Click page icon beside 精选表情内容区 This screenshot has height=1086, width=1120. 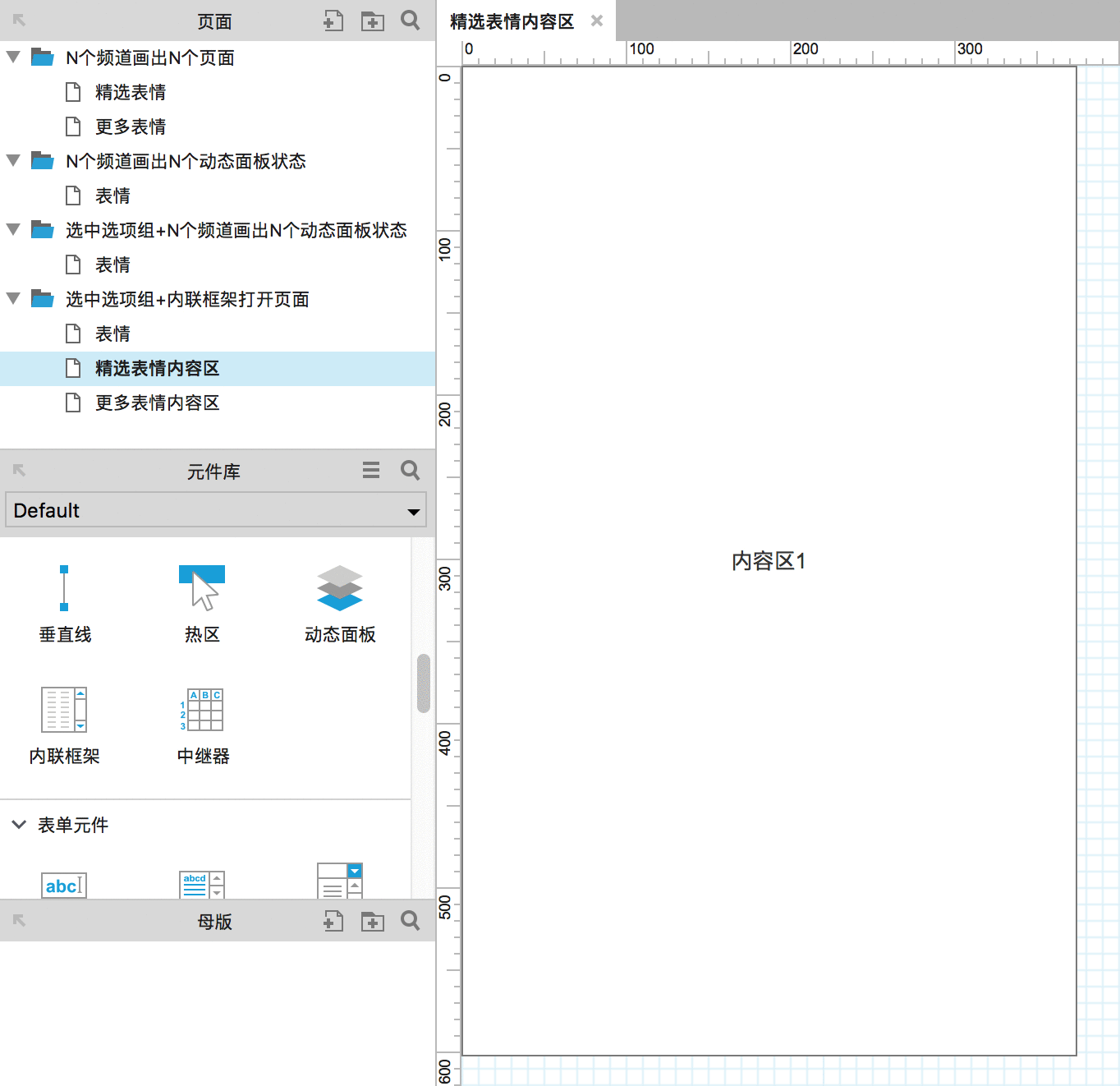[x=73, y=368]
